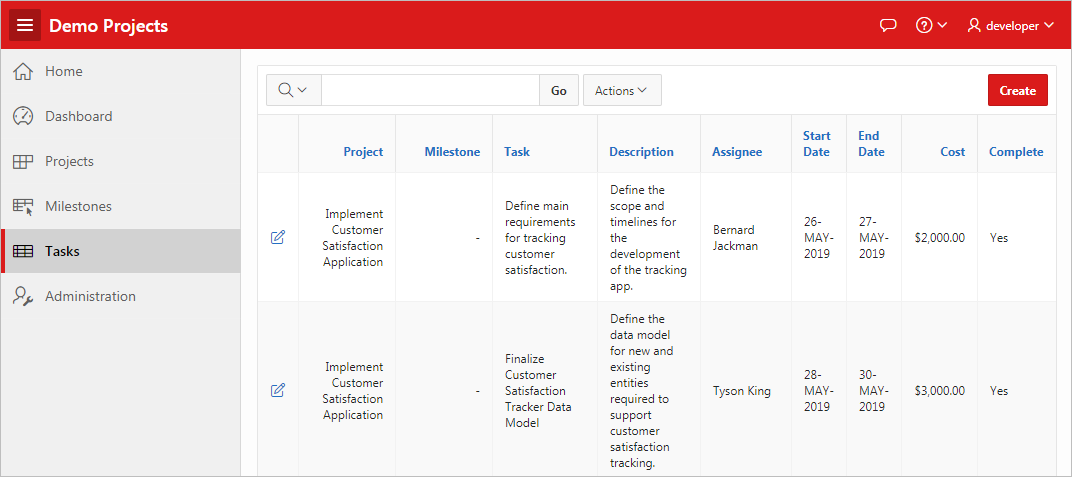Click assignee Bernard Jackman
This screenshot has height=477, width=1072.
[x=736, y=238]
